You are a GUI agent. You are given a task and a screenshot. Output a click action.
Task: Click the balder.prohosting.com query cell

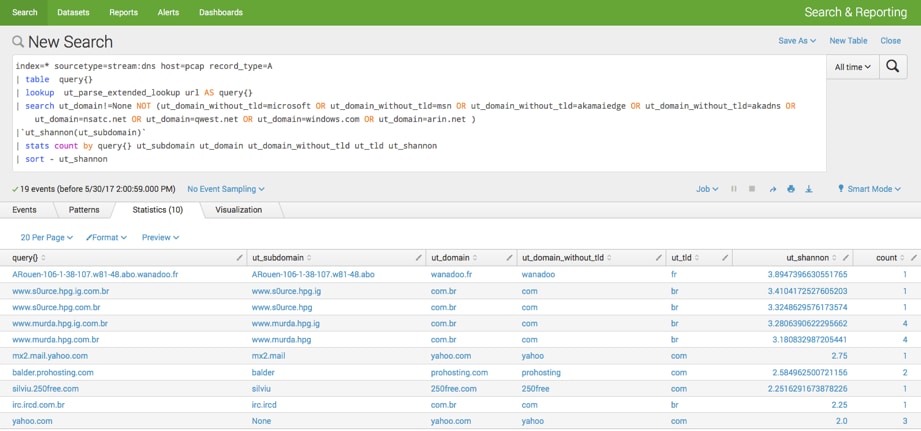coord(53,372)
